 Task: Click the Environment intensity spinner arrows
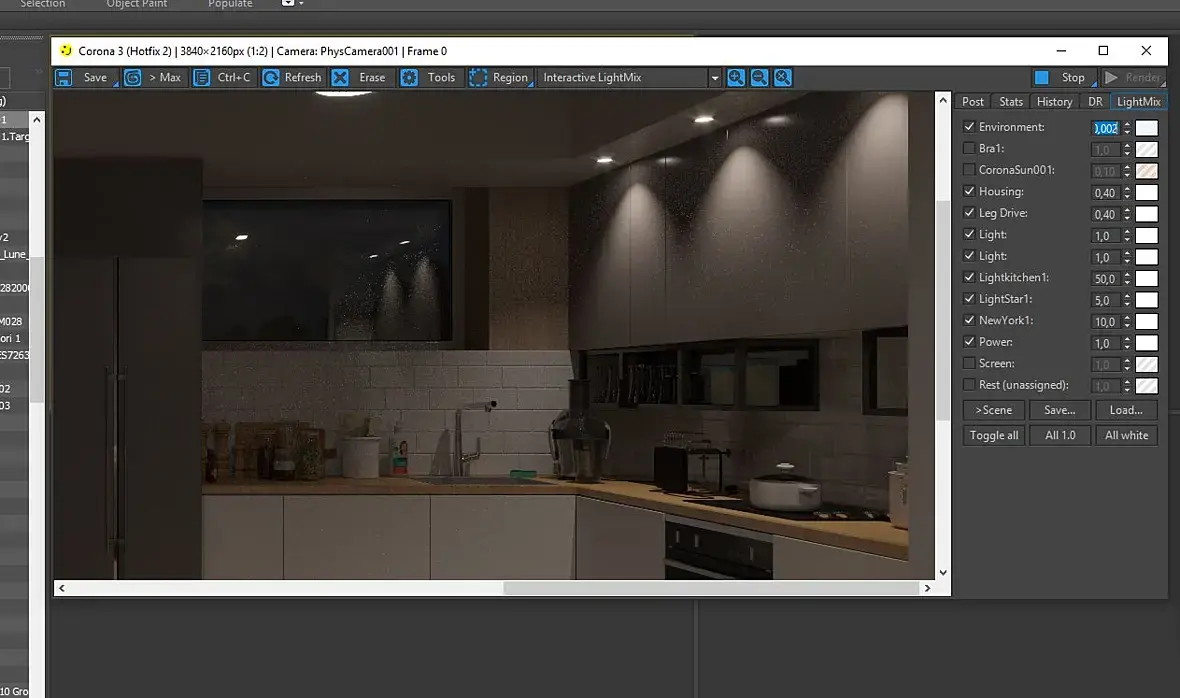pos(1127,128)
